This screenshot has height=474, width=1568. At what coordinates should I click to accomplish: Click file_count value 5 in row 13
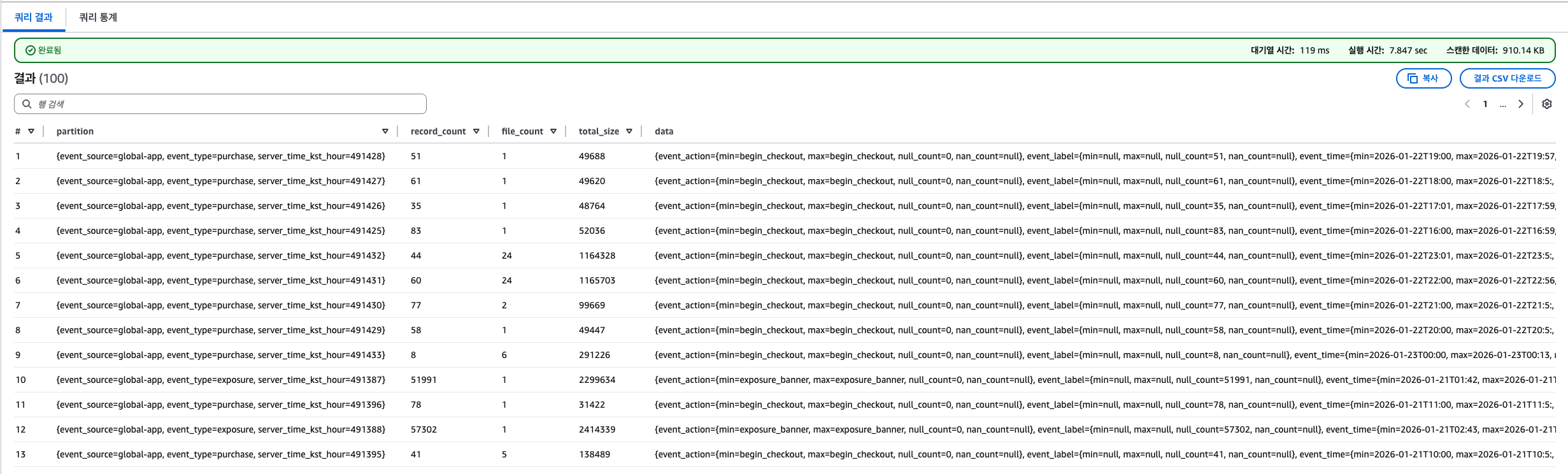504,454
